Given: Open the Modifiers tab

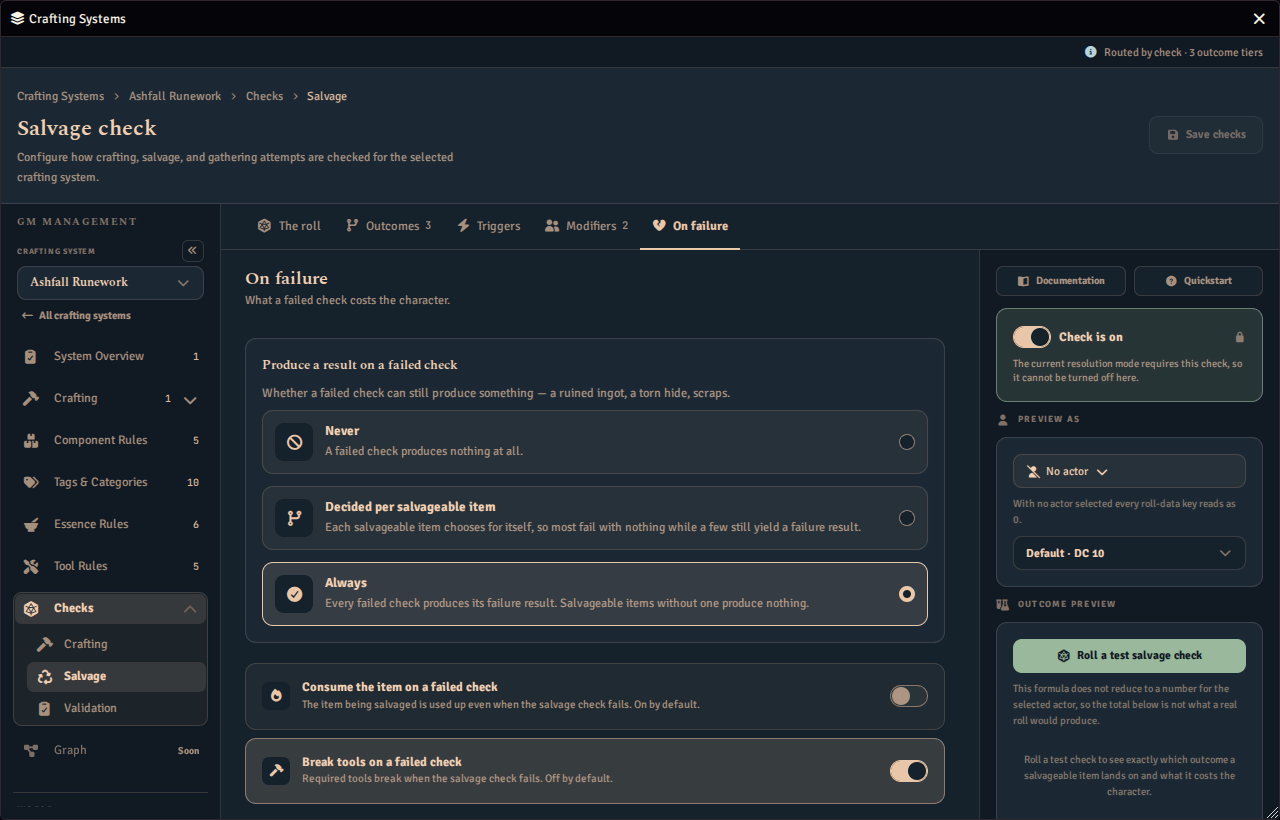Looking at the screenshot, I should [586, 226].
